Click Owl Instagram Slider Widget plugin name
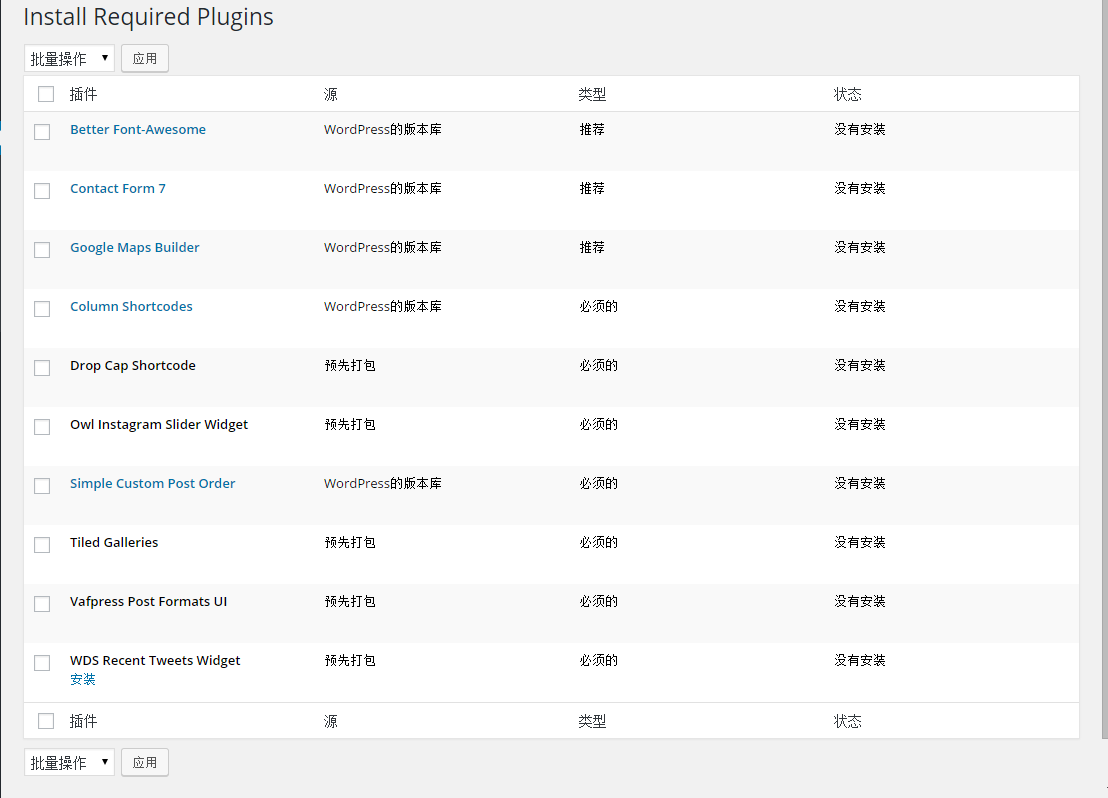Image resolution: width=1108 pixels, height=798 pixels. tap(159, 424)
